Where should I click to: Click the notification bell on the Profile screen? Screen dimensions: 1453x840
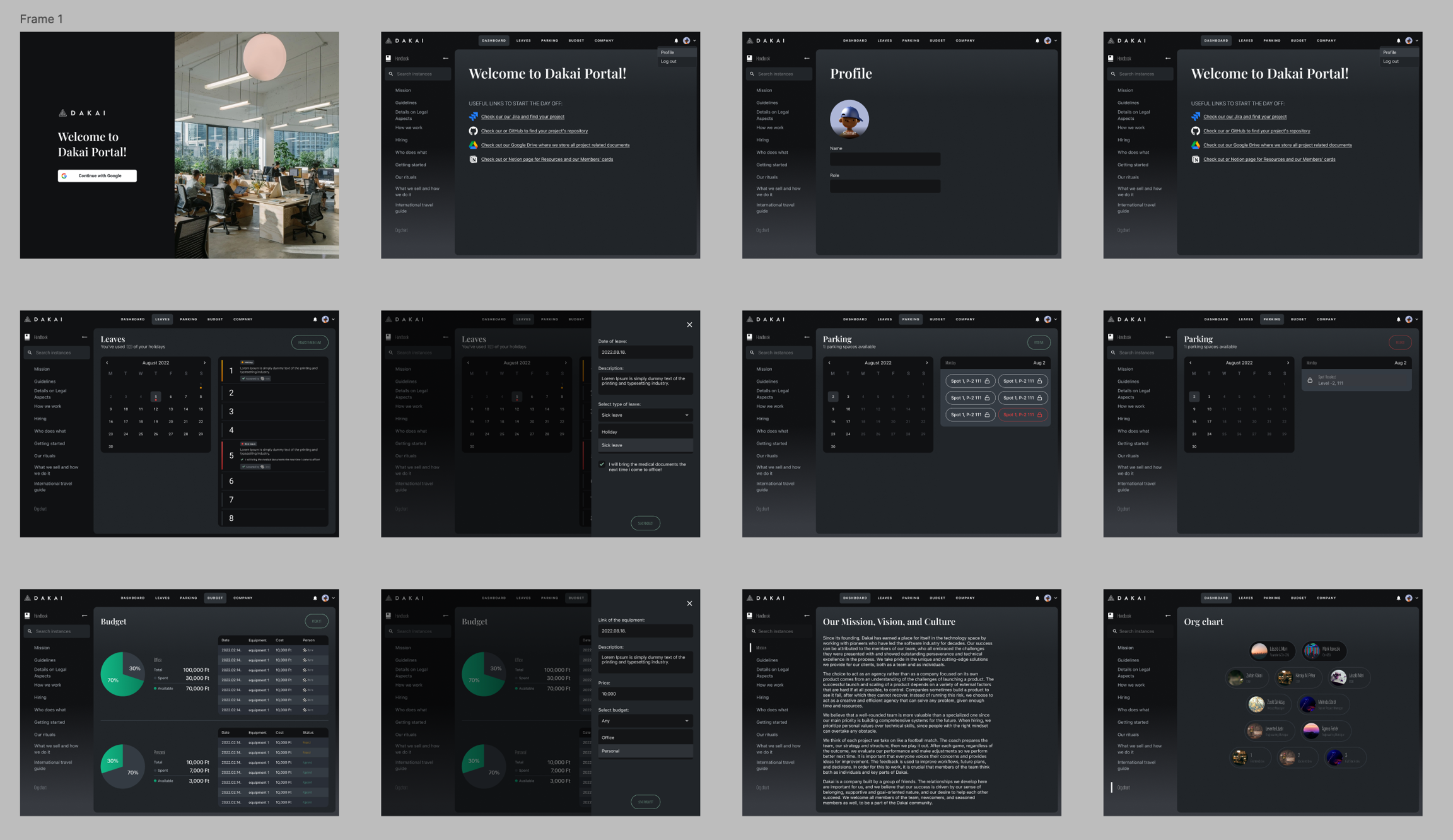pos(1037,41)
